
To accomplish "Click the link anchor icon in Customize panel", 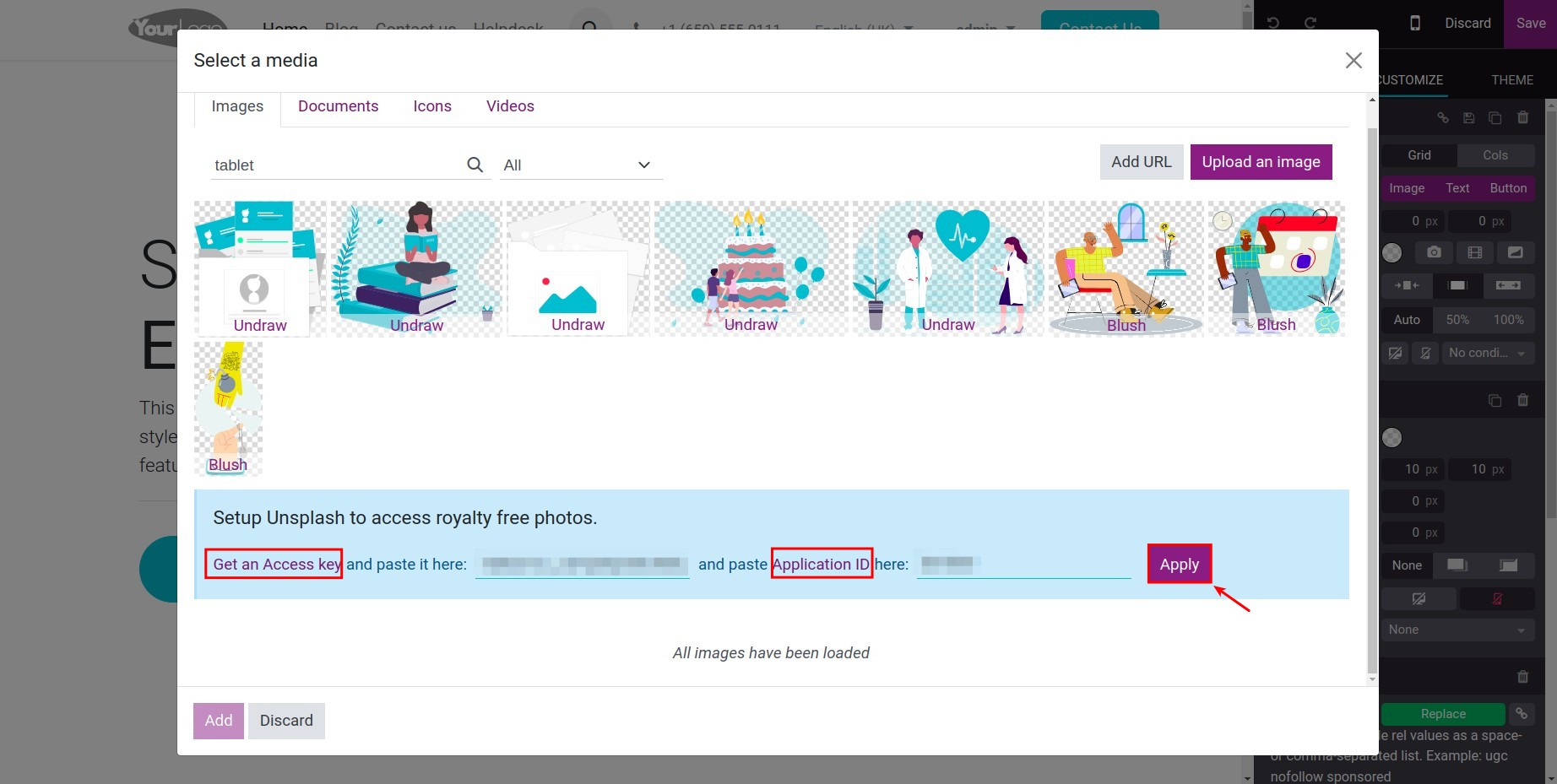I will coord(1443,118).
